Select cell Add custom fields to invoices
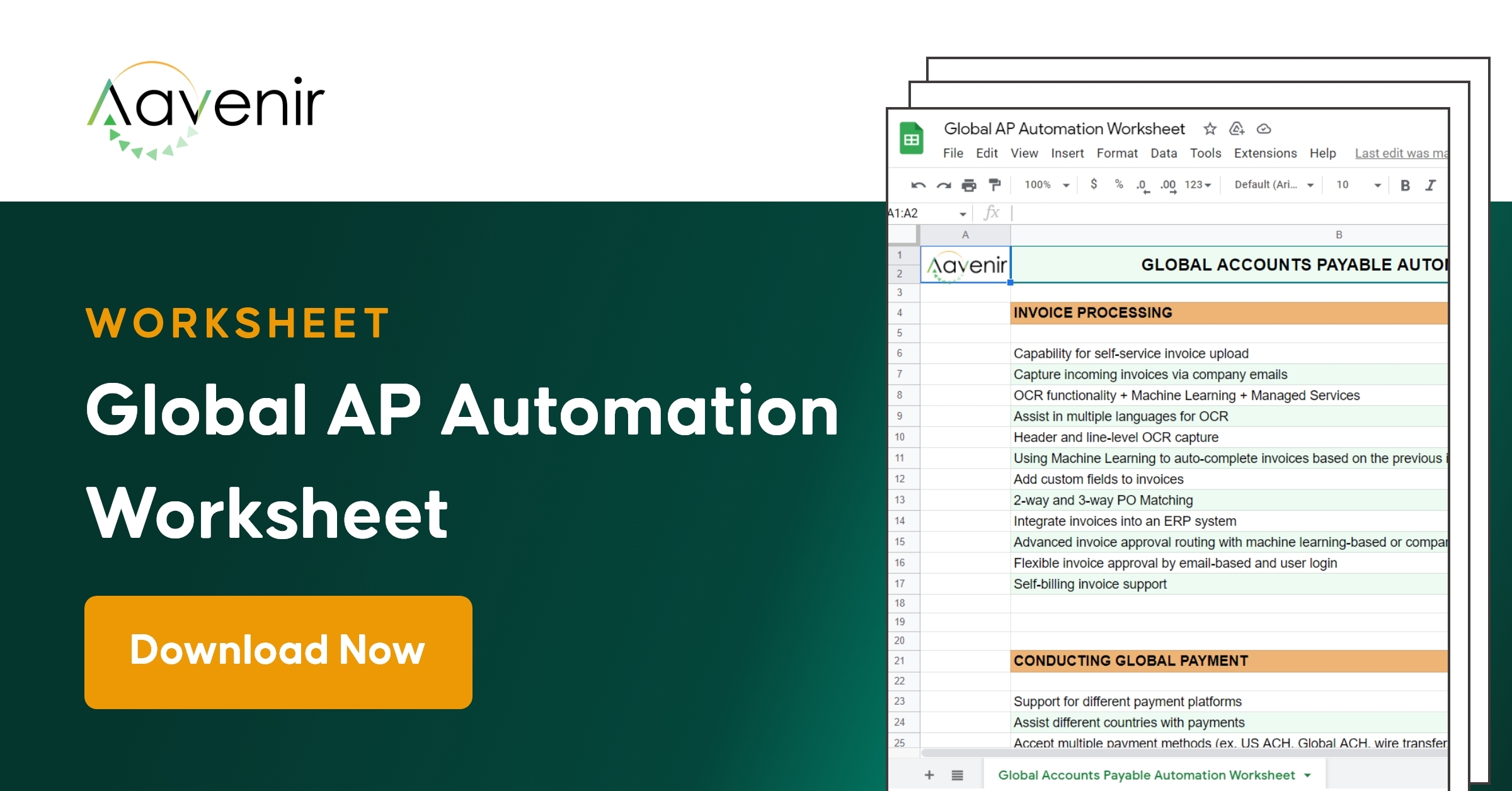 pyautogui.click(x=1229, y=479)
